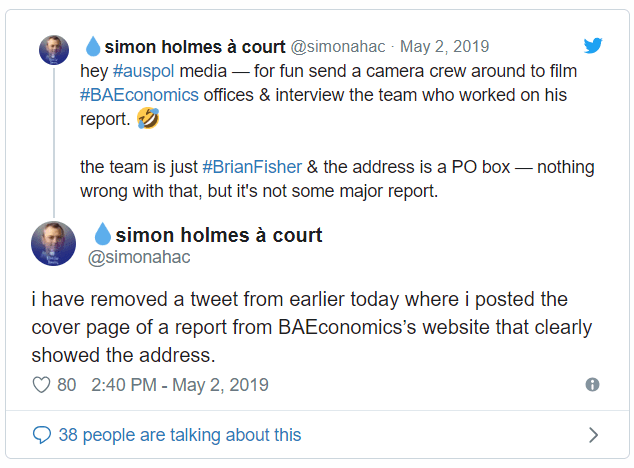The image size is (634, 468).
Task: Click @simonahac handle under main author name
Action: (139, 258)
